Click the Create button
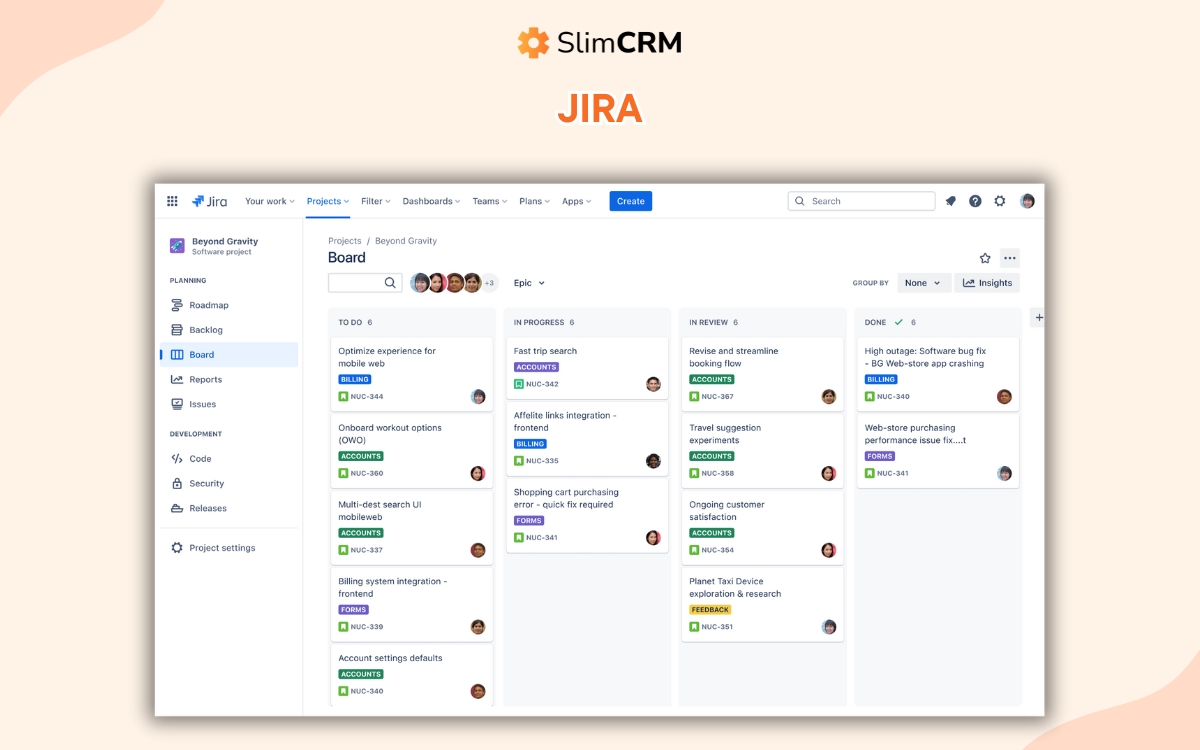The width and height of the screenshot is (1200, 750). tap(630, 200)
